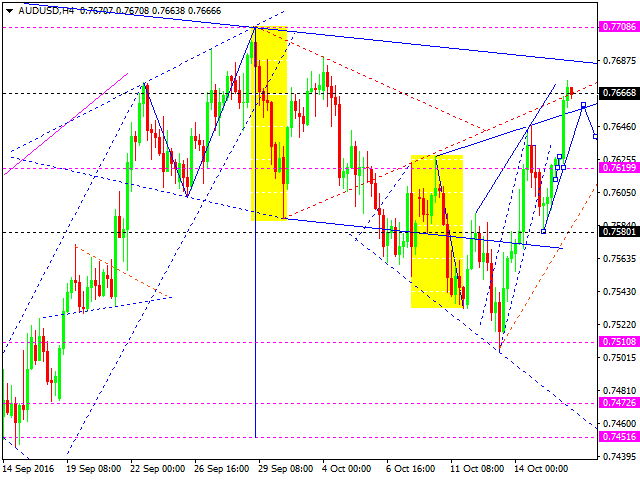Click the 22 Sep 00:00 time label
The image size is (640, 480).
click(x=158, y=469)
